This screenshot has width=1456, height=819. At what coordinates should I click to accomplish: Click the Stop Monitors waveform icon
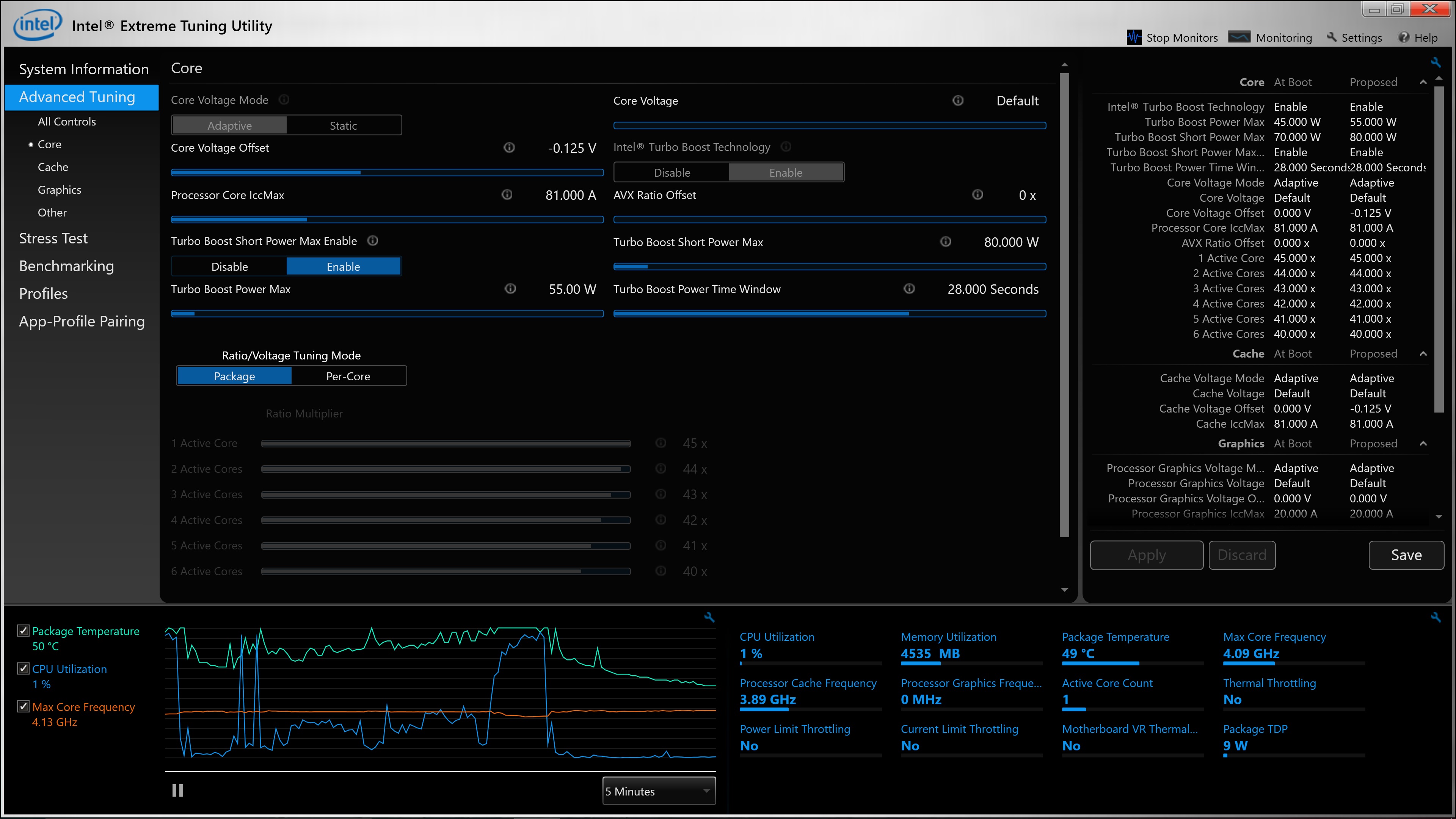[x=1134, y=37]
